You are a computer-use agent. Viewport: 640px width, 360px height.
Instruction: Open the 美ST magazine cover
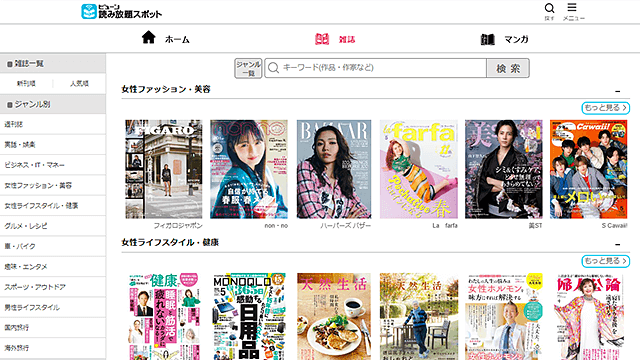pyautogui.click(x=504, y=169)
